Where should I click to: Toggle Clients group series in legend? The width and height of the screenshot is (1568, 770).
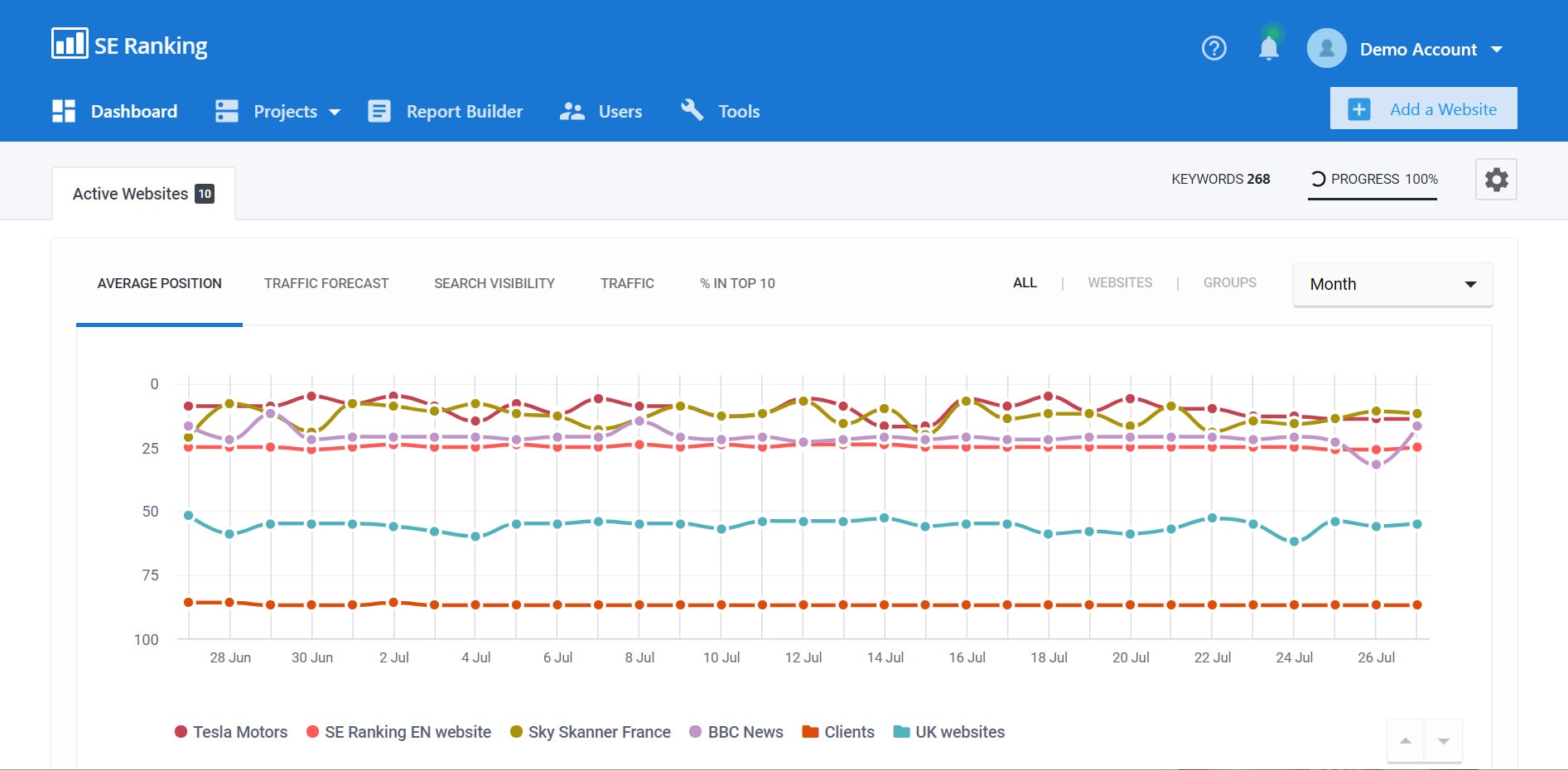click(x=838, y=732)
